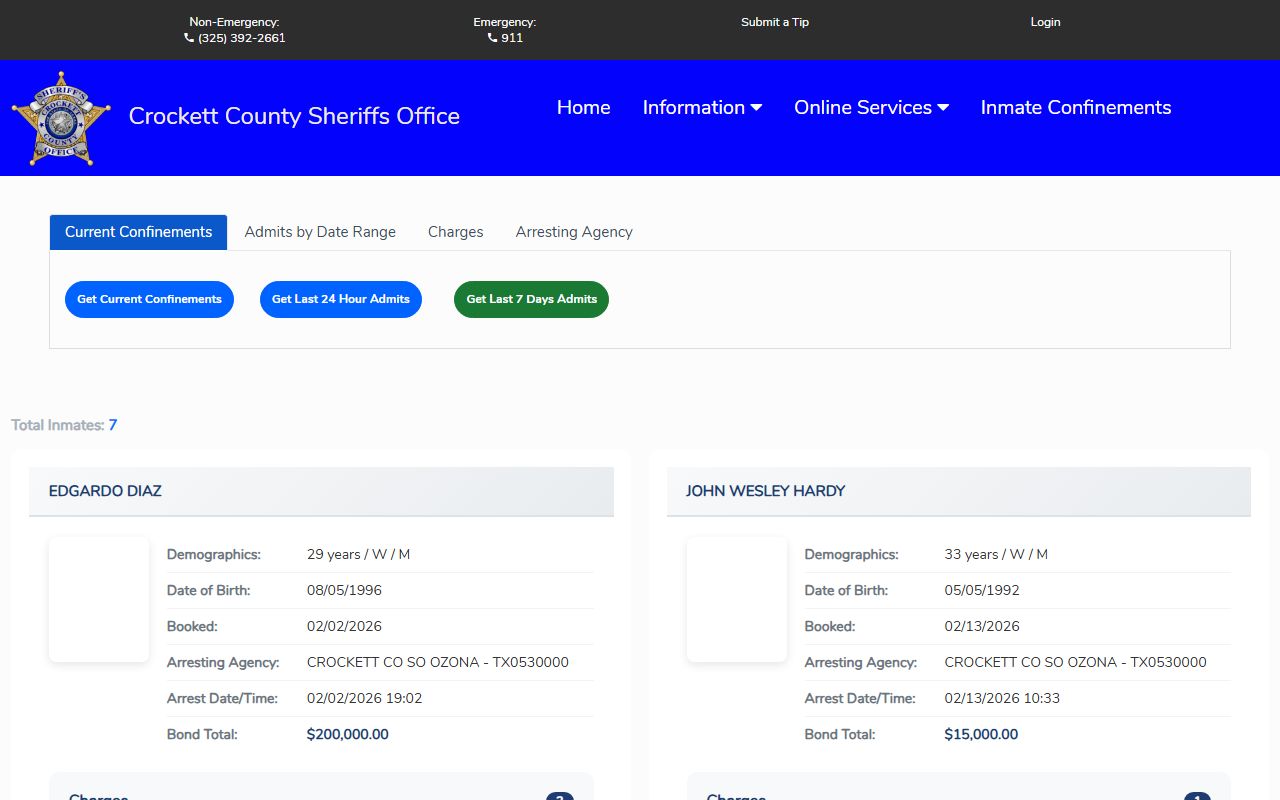Viewport: 1280px width, 800px height.
Task: Click date of birth 08/05/1996
Action: coord(344,590)
